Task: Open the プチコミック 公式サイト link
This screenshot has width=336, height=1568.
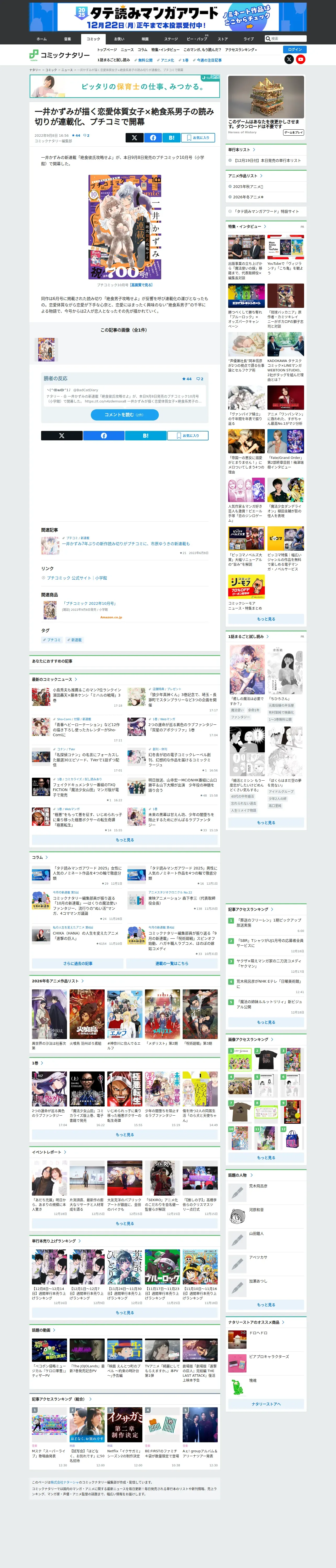Action: click(x=77, y=578)
